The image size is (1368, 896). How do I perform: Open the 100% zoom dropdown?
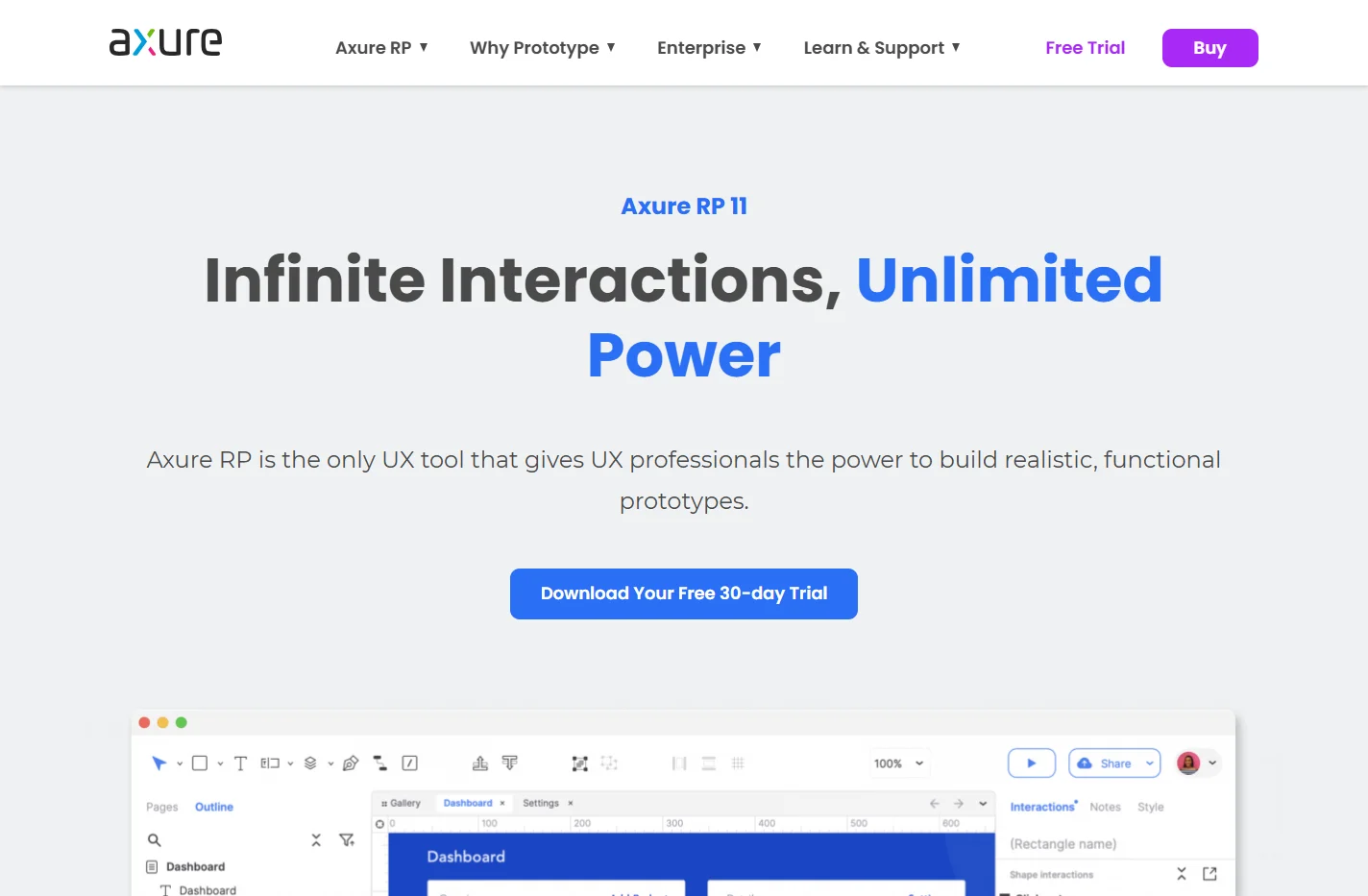click(899, 763)
